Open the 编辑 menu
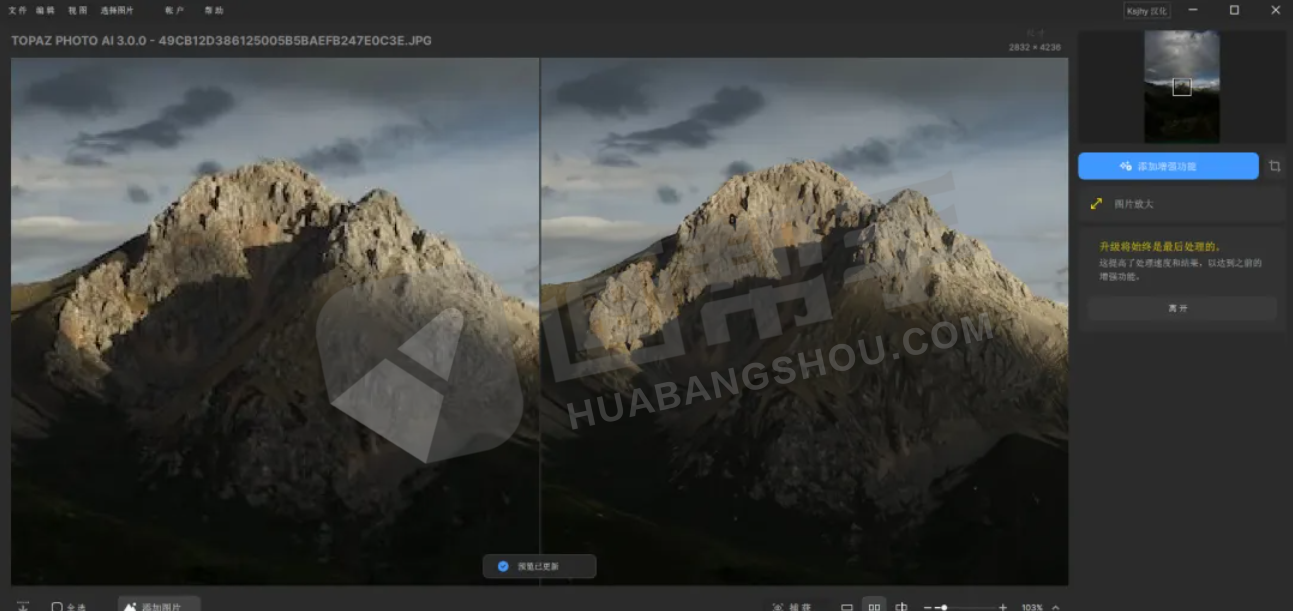 click(45, 10)
